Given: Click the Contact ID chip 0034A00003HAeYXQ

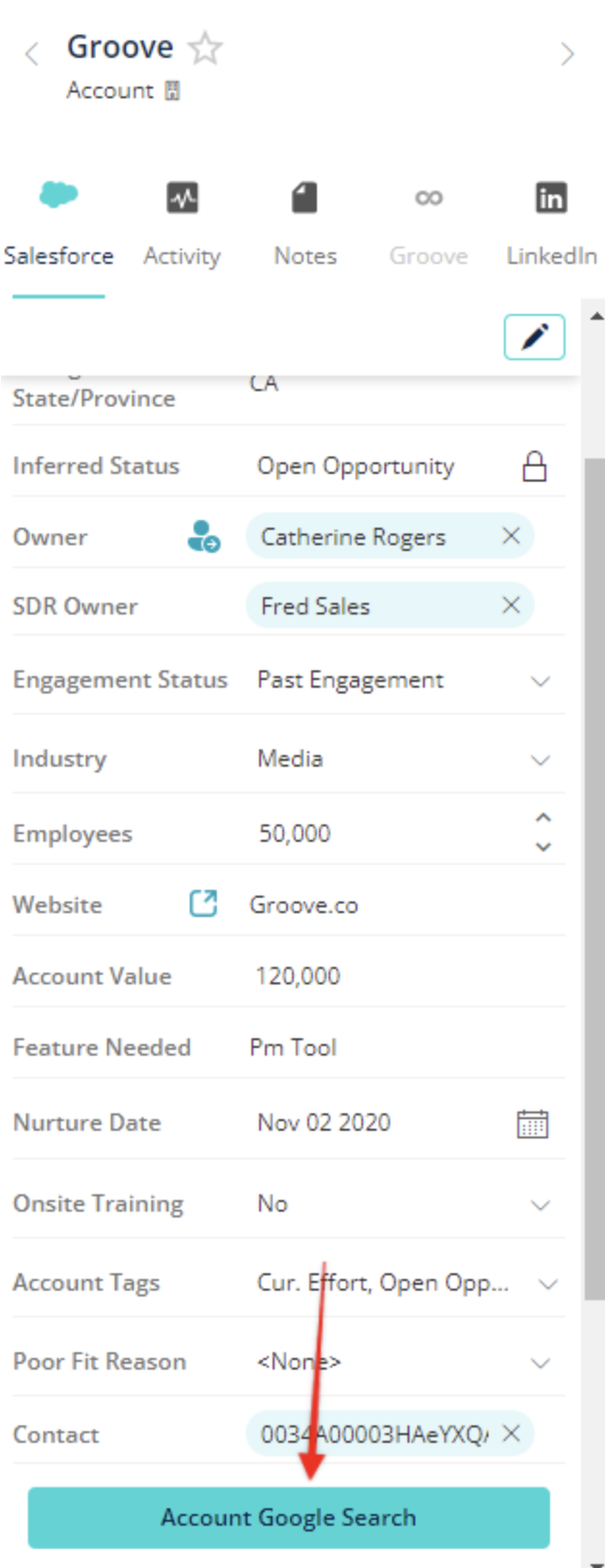Looking at the screenshot, I should (x=389, y=1434).
